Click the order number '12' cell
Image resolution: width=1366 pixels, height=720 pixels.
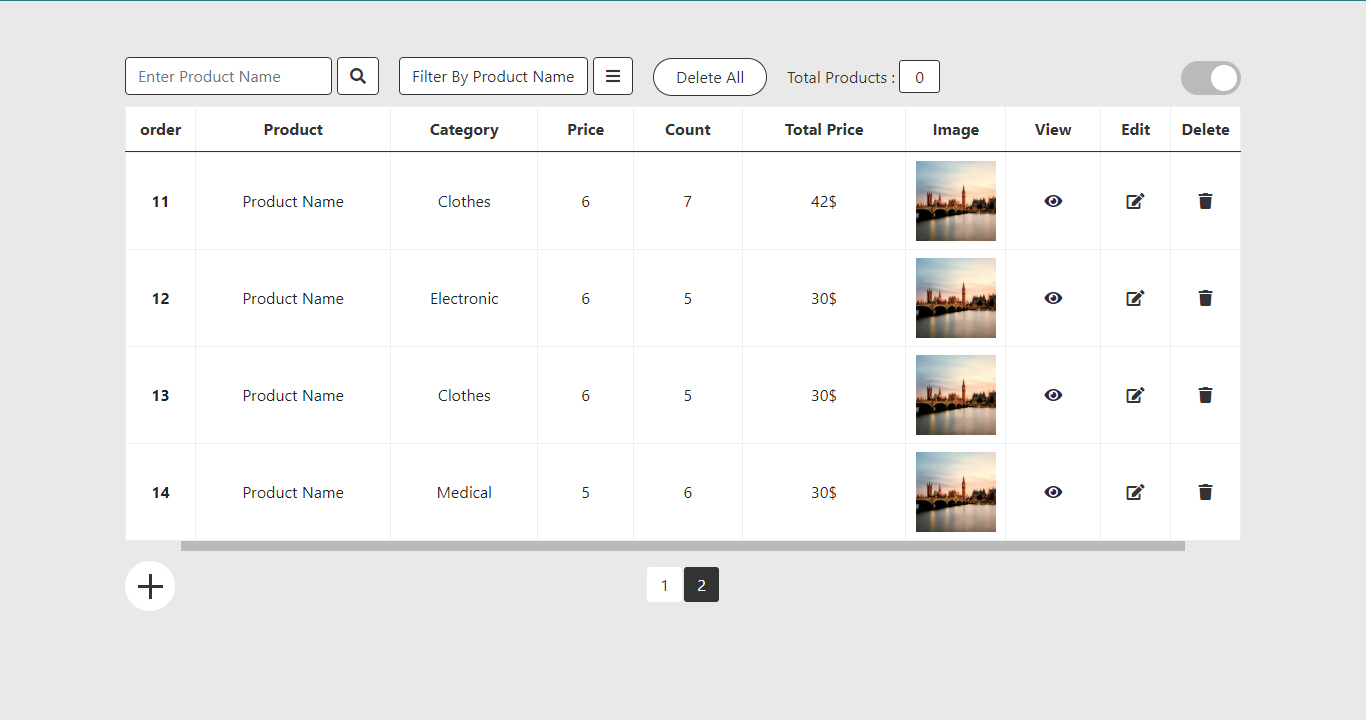[x=161, y=298]
